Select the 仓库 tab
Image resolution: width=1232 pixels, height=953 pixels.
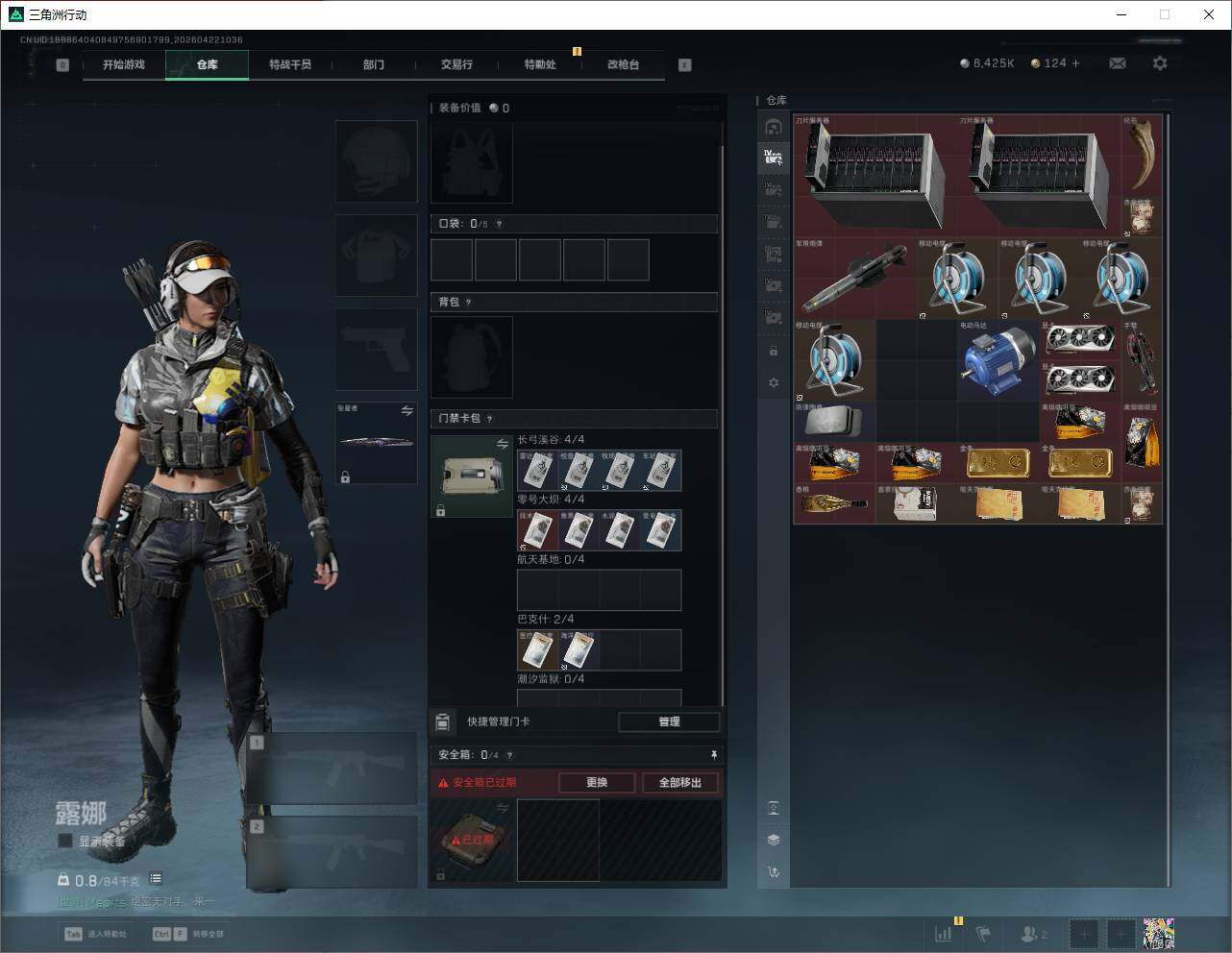click(207, 64)
